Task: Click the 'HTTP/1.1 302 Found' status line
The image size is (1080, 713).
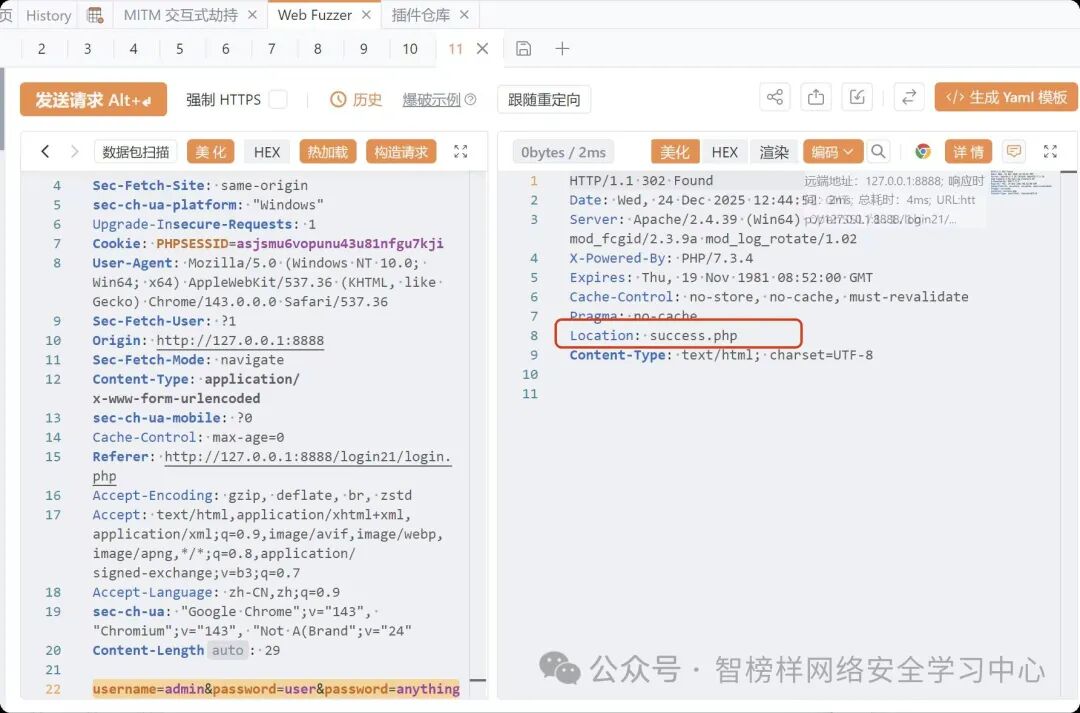Action: point(641,180)
